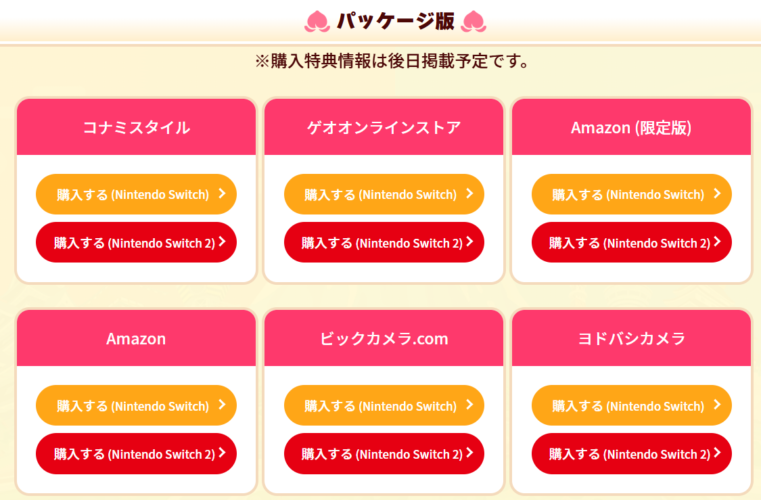Buy Nintendo Switch version at ビックカメラ.com
This screenshot has height=500, width=761.
[384, 406]
